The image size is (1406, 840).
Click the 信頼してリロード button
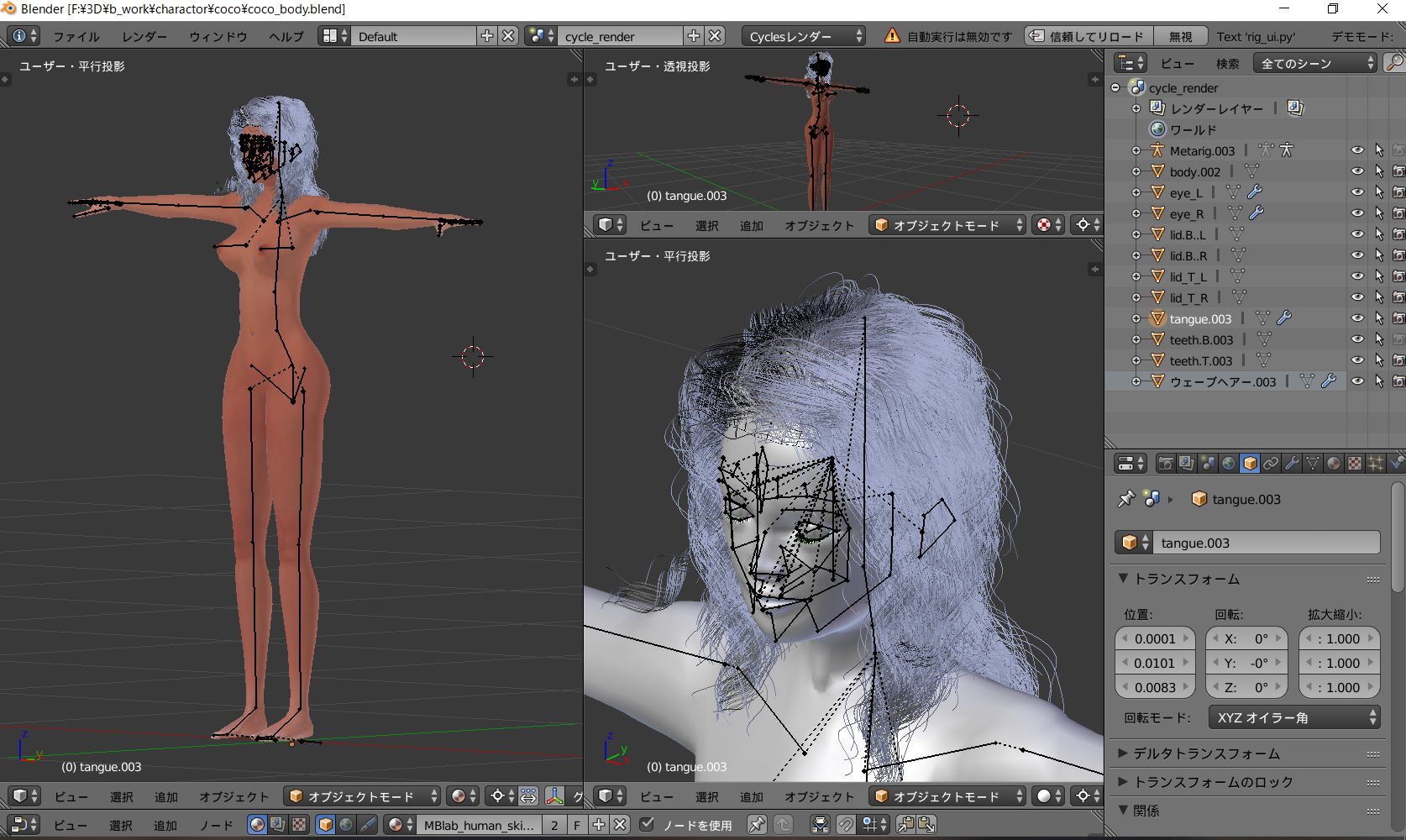click(1088, 36)
